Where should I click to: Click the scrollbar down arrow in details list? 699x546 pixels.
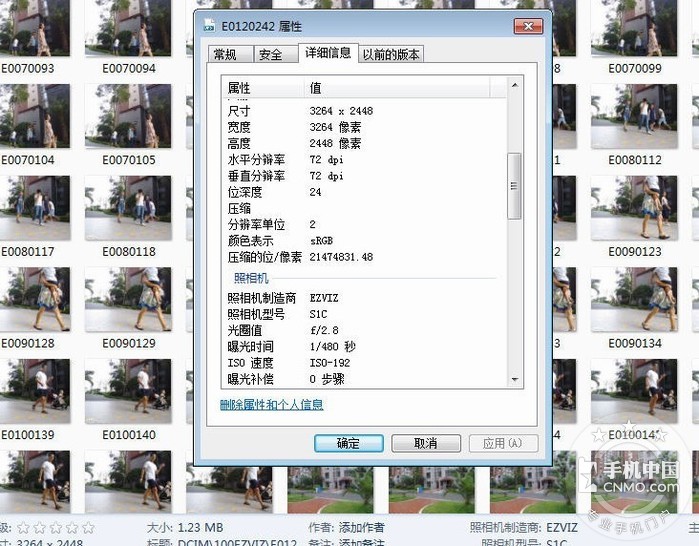tap(515, 379)
